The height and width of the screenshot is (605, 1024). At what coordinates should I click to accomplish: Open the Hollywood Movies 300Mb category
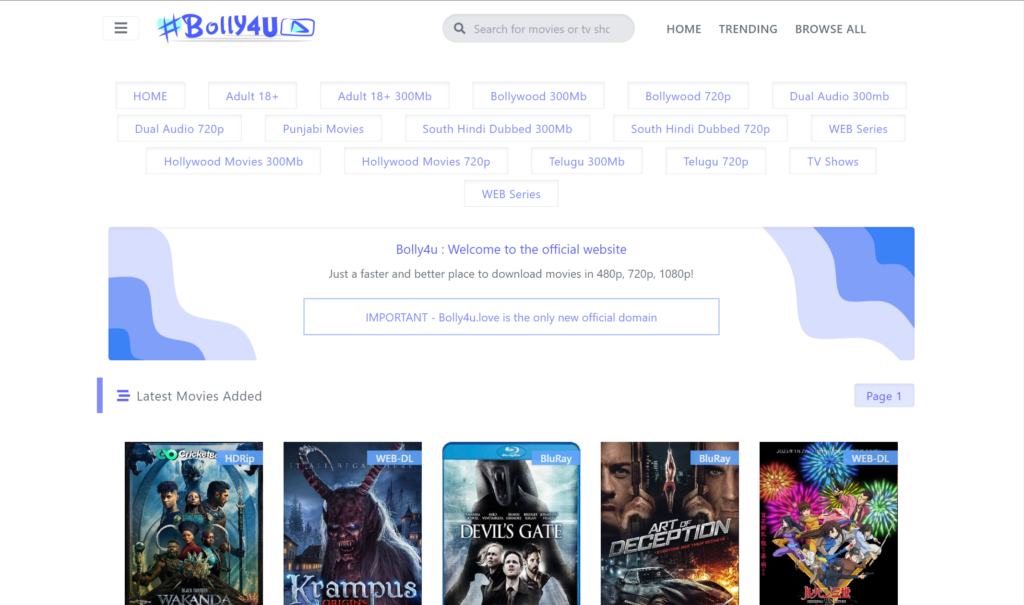(x=233, y=161)
